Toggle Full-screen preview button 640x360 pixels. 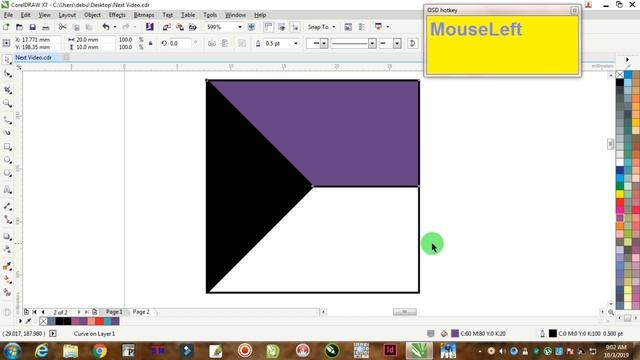tap(251, 27)
